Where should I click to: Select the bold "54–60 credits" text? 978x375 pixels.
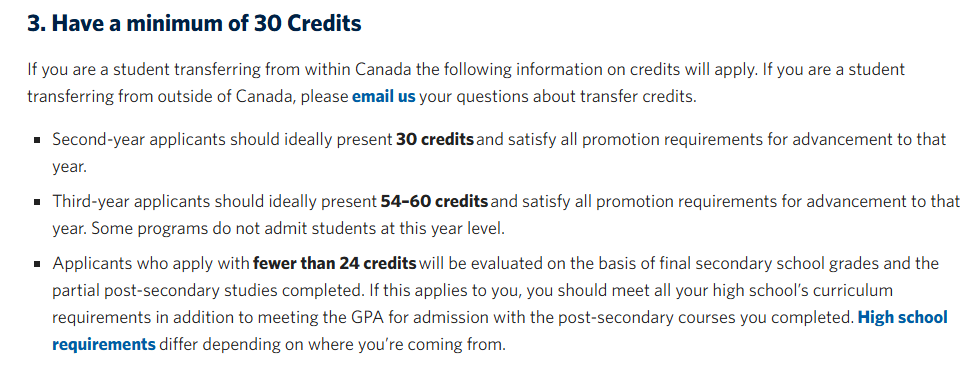click(x=434, y=202)
